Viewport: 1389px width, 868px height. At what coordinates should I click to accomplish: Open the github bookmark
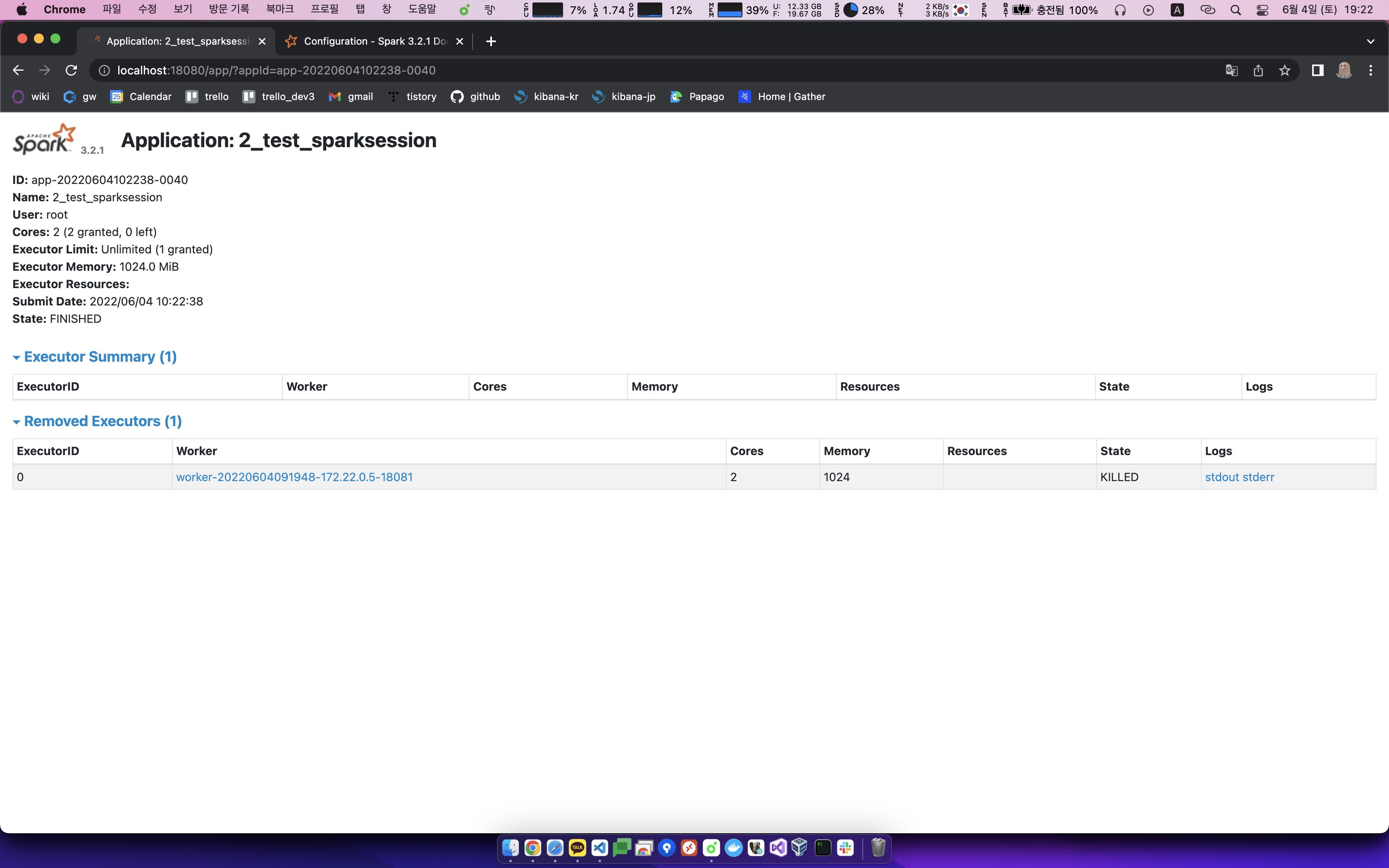475,96
